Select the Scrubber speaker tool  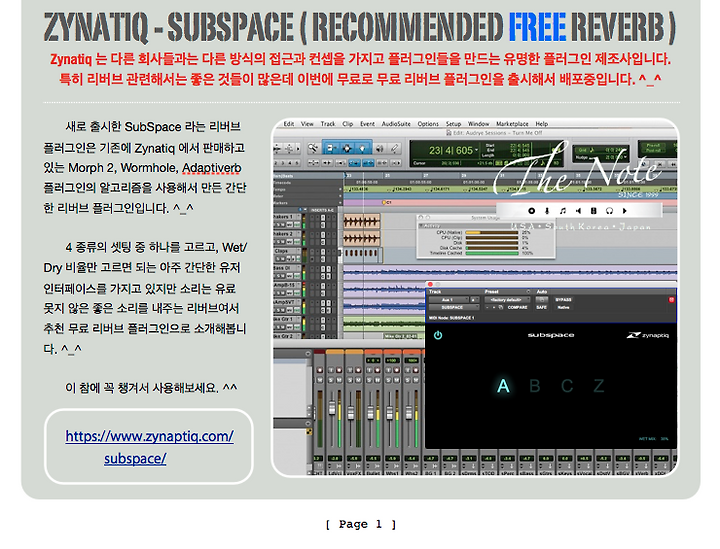(379, 148)
